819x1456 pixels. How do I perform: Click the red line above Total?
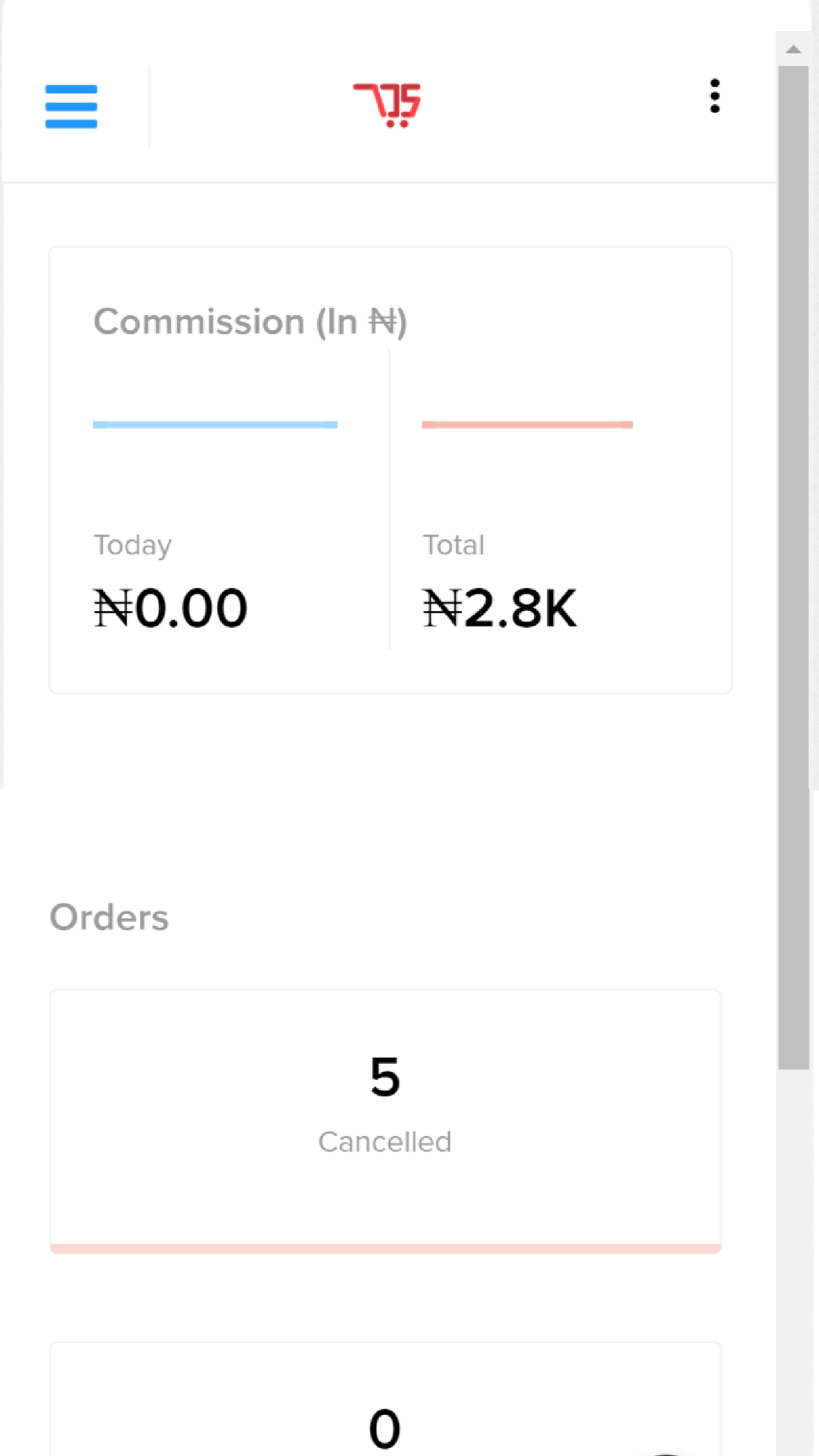click(527, 424)
